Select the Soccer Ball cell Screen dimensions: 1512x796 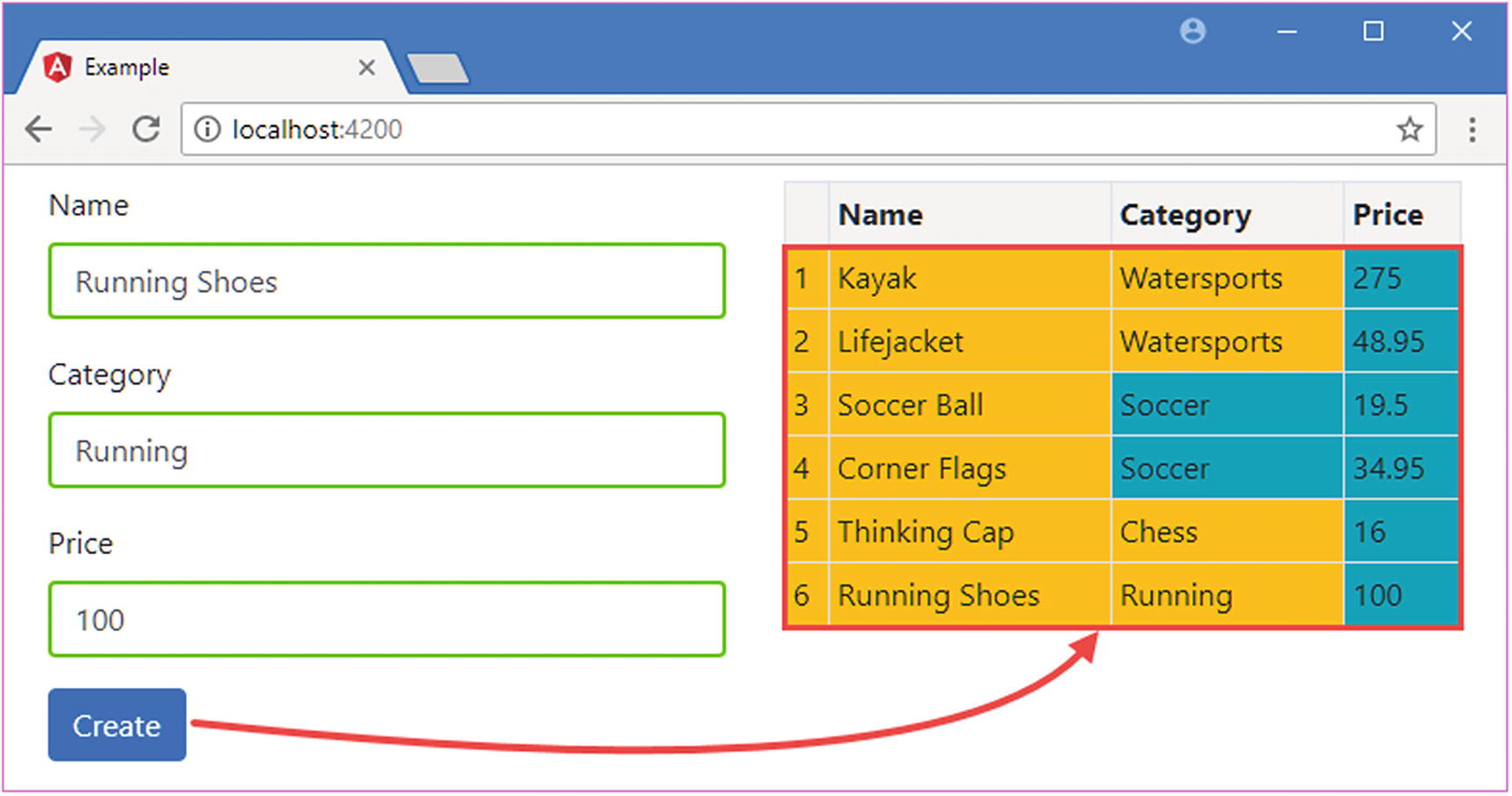[x=970, y=404]
